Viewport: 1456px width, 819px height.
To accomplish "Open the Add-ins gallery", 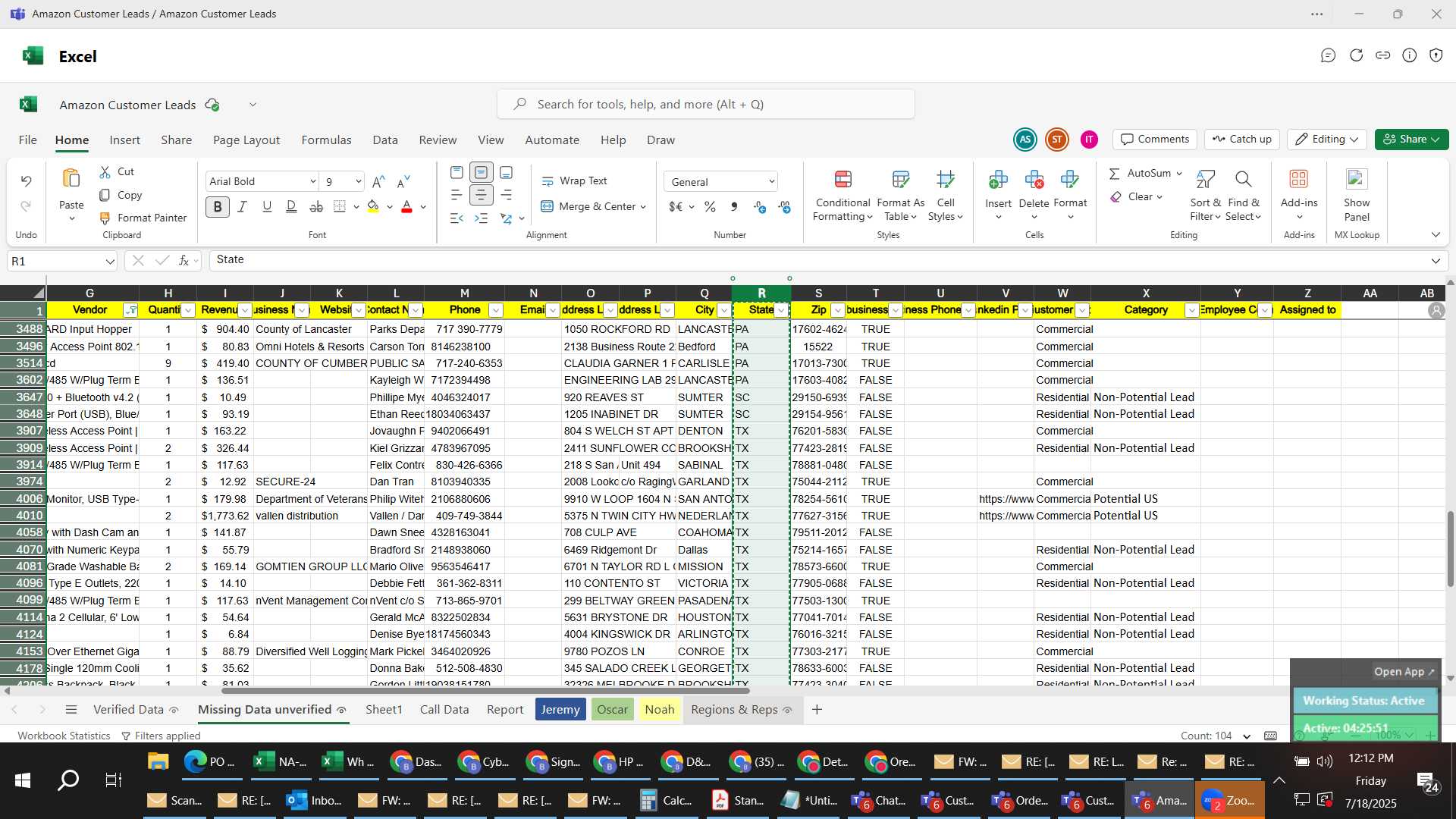I will pyautogui.click(x=1299, y=195).
